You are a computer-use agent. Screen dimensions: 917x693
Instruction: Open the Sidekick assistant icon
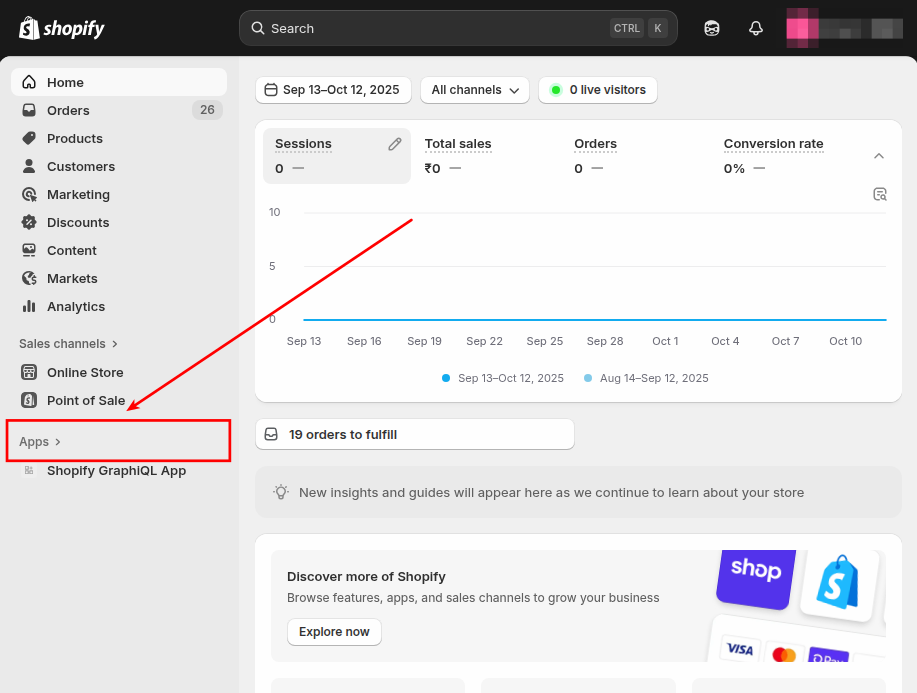[712, 28]
